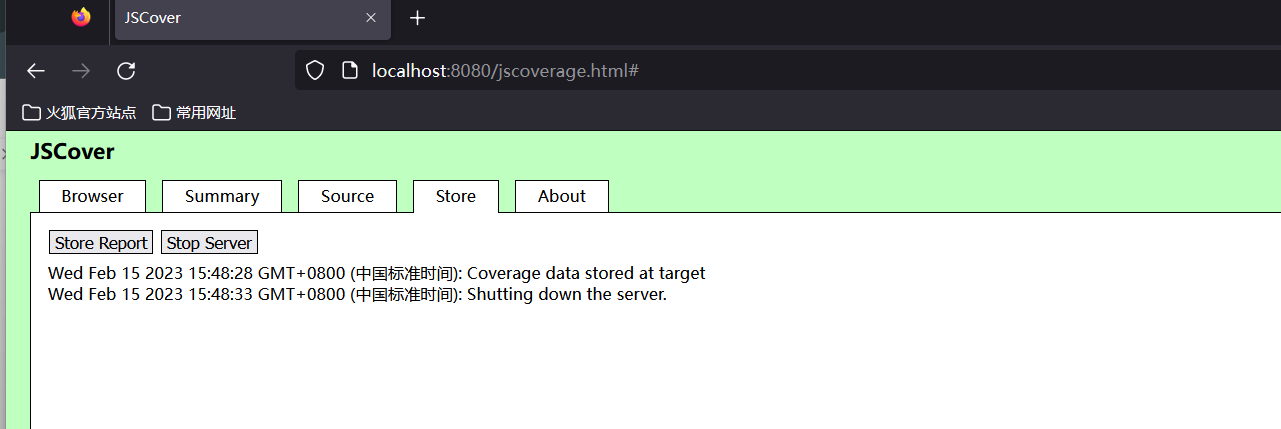Reload the current page
Viewport: 1281px width, 429px height.
coord(126,71)
